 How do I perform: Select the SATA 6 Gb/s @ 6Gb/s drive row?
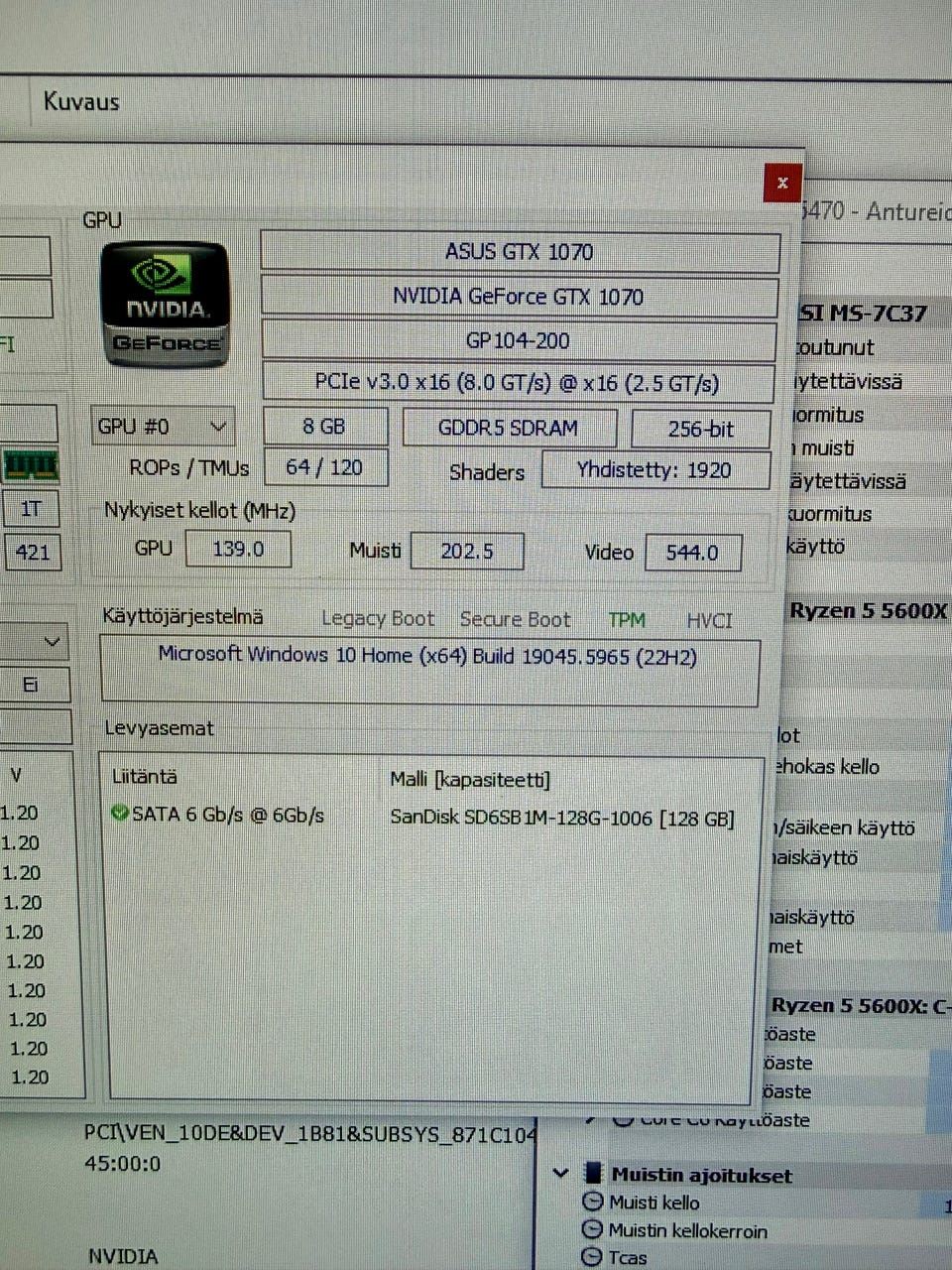pyautogui.click(x=424, y=817)
